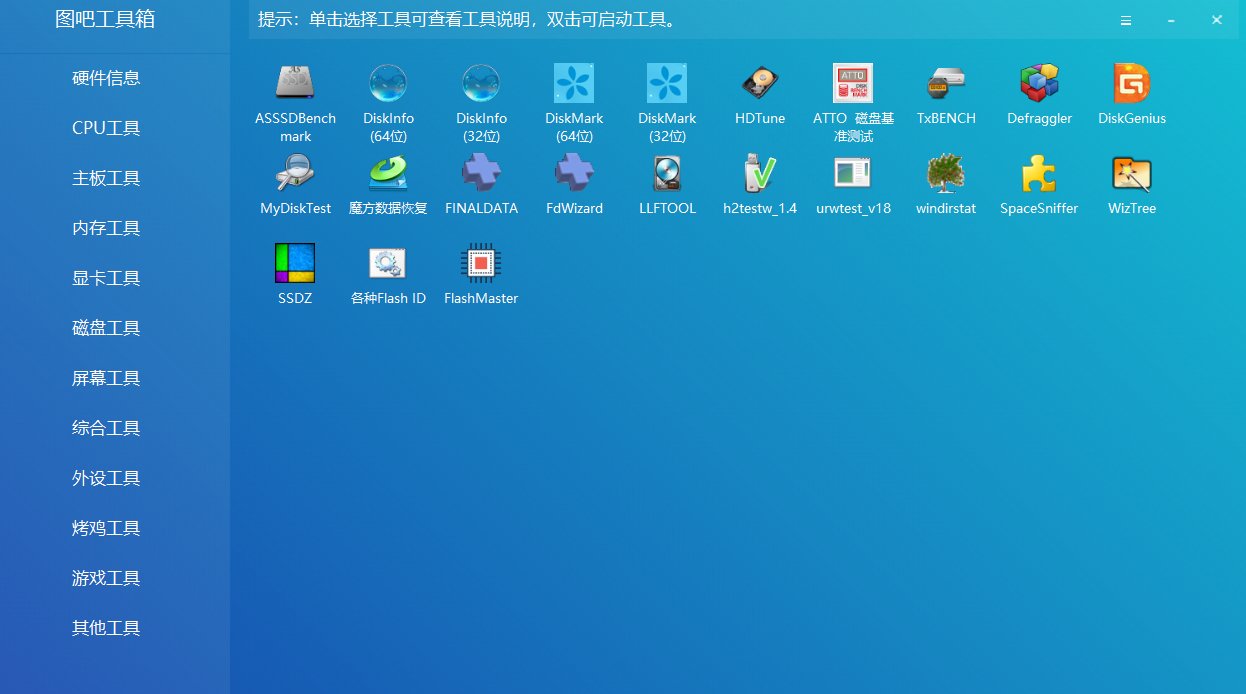Select the Defraggler tool
The height and width of the screenshot is (694, 1246).
coord(1039,83)
